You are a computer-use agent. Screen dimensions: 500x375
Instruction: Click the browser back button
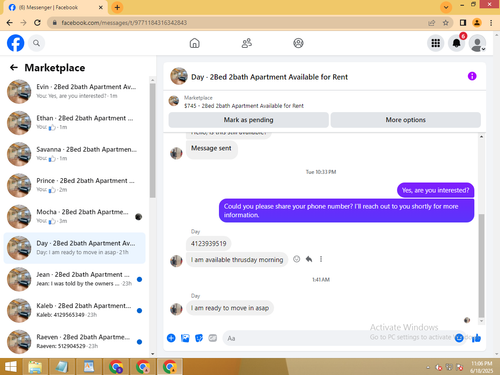tap(10, 23)
